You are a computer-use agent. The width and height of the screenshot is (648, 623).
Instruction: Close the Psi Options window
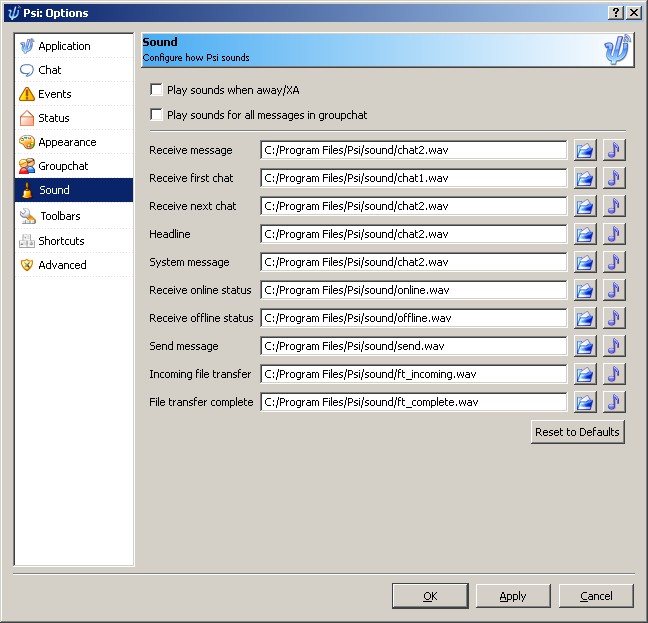pyautogui.click(x=634, y=13)
